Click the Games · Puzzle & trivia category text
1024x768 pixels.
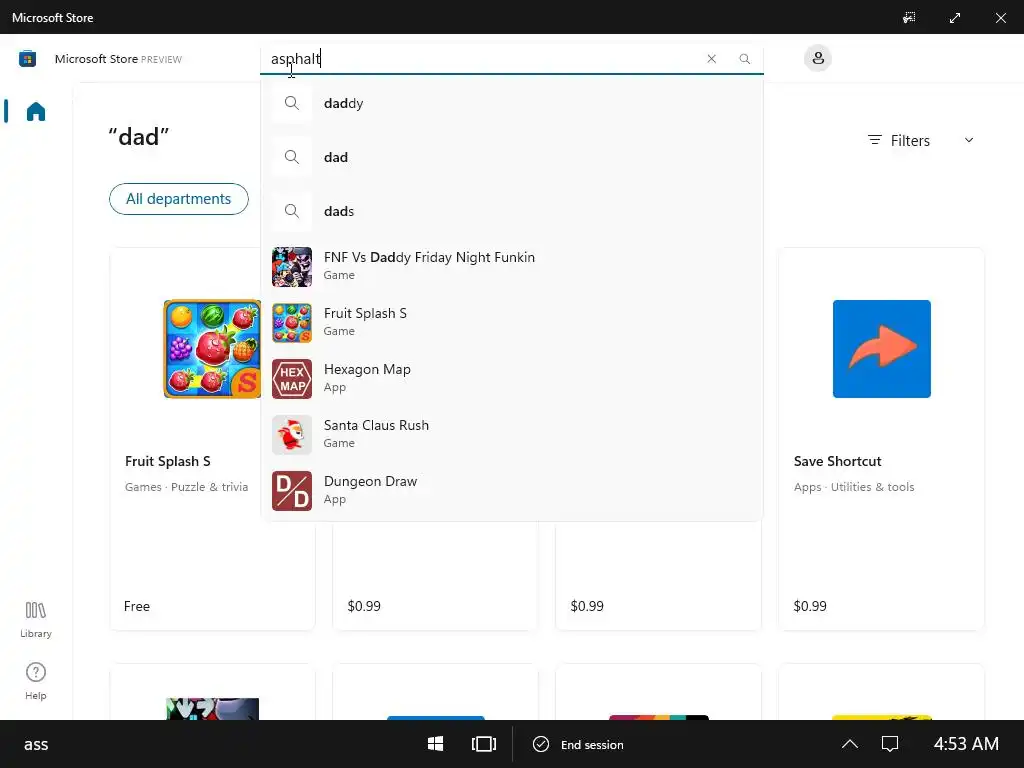[x=186, y=487]
